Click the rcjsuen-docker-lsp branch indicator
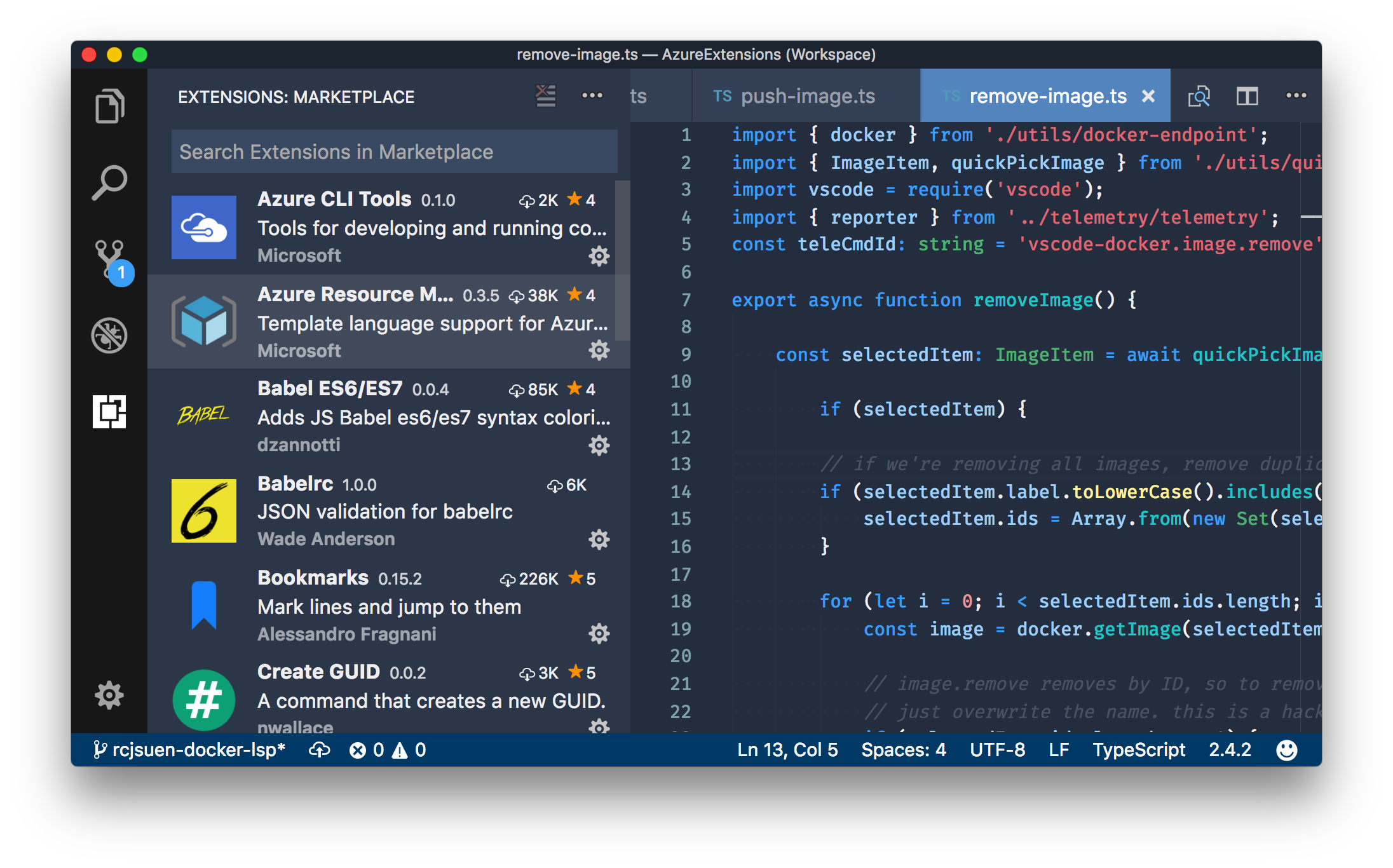Viewport: 1393px width, 868px height. click(x=189, y=750)
